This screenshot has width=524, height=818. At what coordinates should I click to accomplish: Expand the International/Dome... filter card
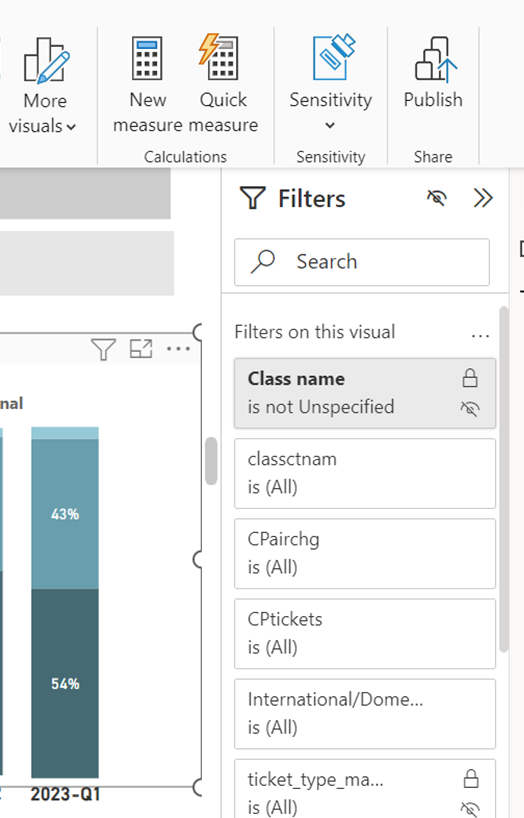coord(365,714)
